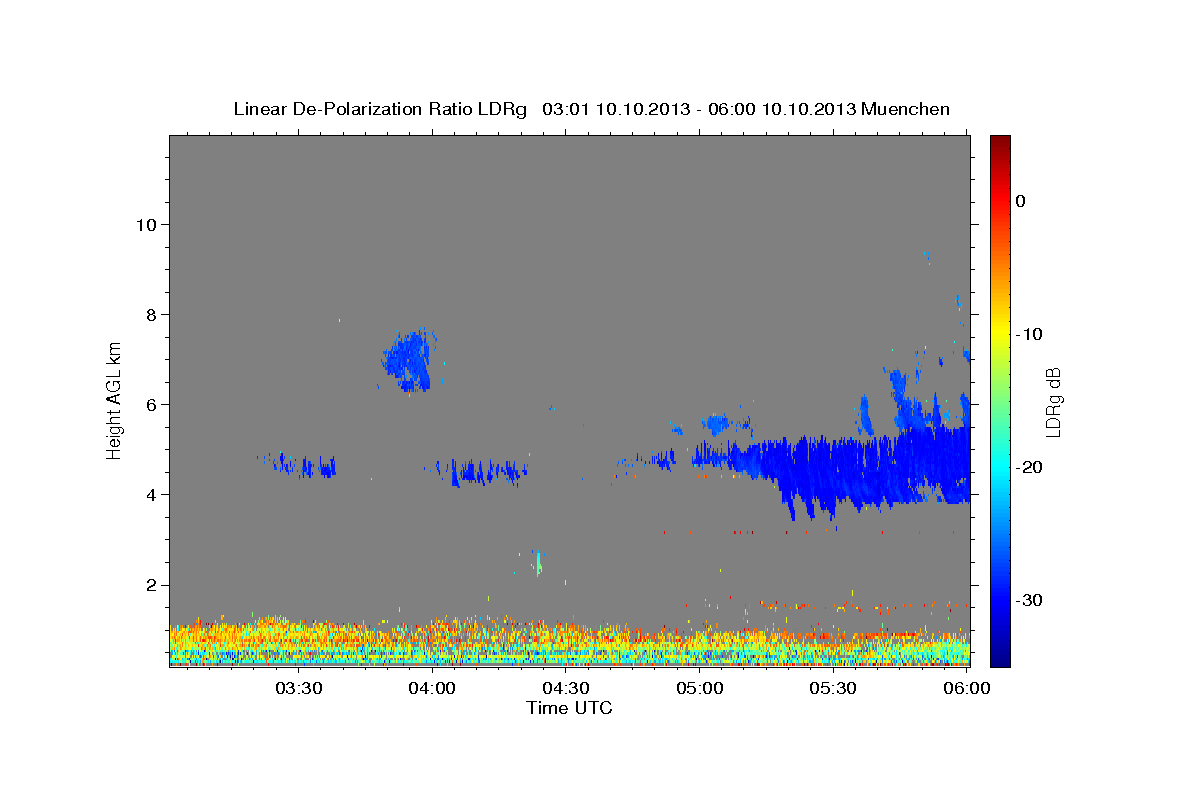Click the colorbar value -10
Screen dimensions: 1200x800
pos(1030,334)
